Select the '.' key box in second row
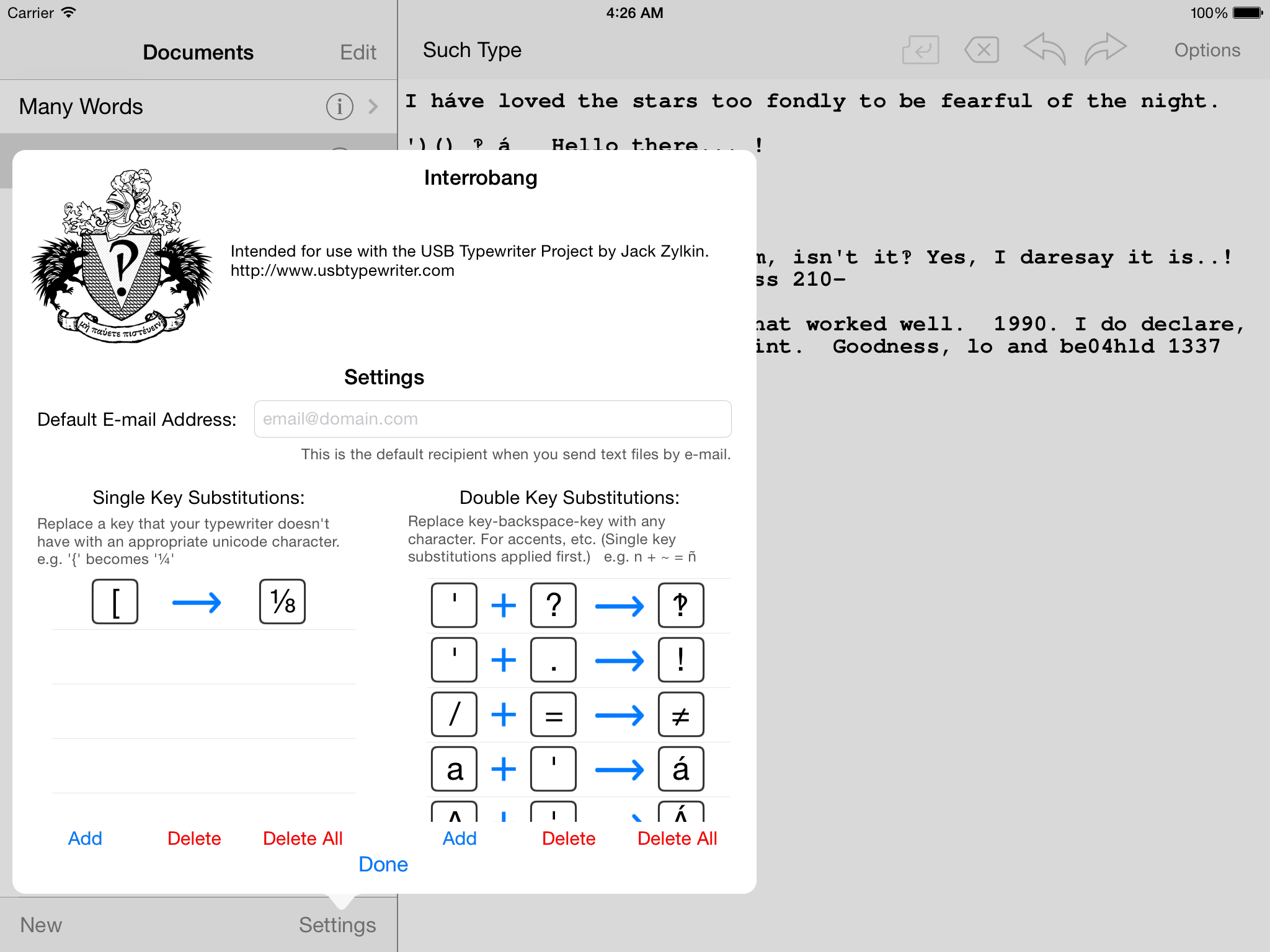Screen dimensions: 1270x952 tap(553, 660)
